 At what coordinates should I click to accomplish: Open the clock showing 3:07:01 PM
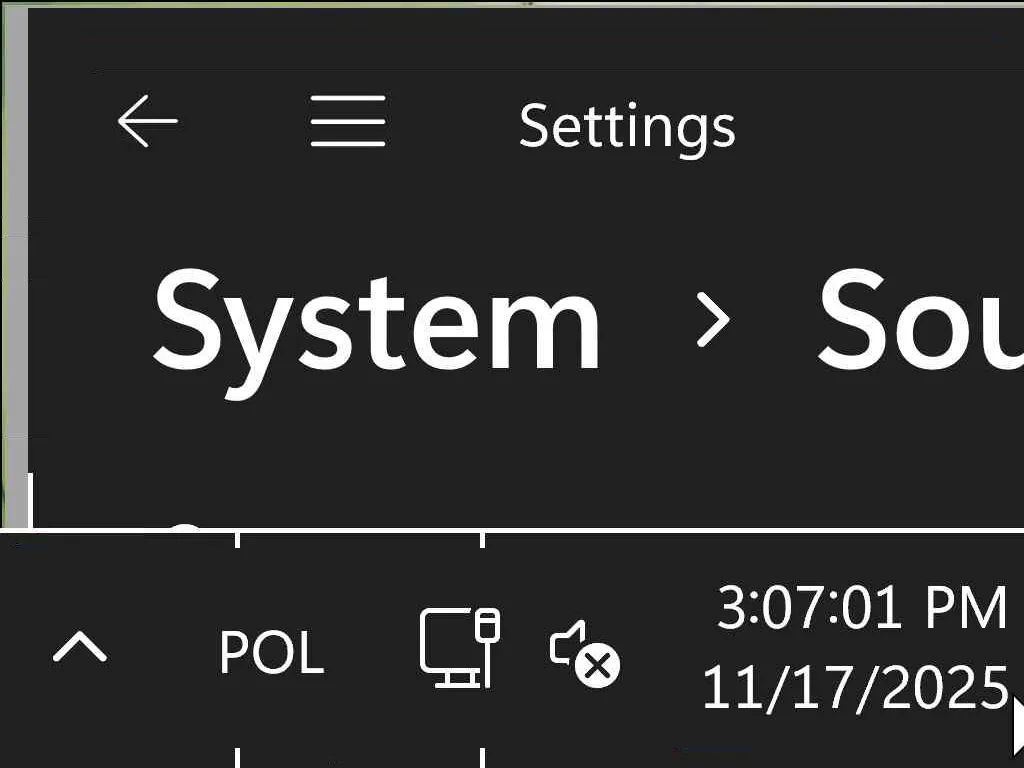[x=861, y=608]
